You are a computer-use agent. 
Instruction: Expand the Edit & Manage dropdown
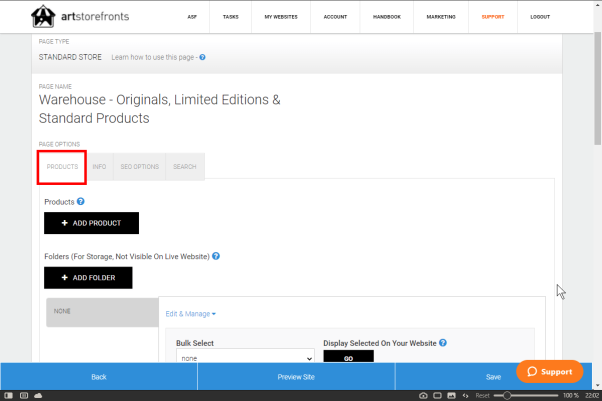pyautogui.click(x=190, y=314)
